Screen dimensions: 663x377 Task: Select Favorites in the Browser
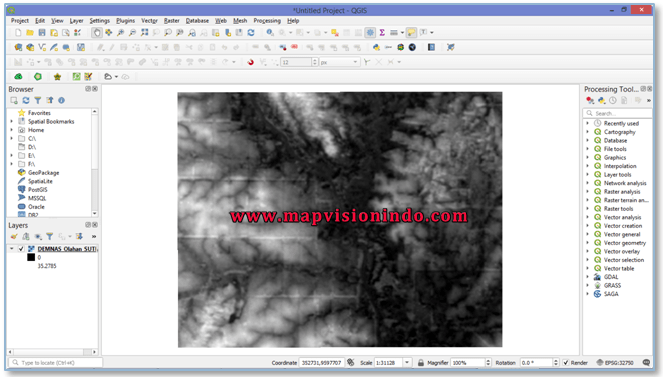39,113
